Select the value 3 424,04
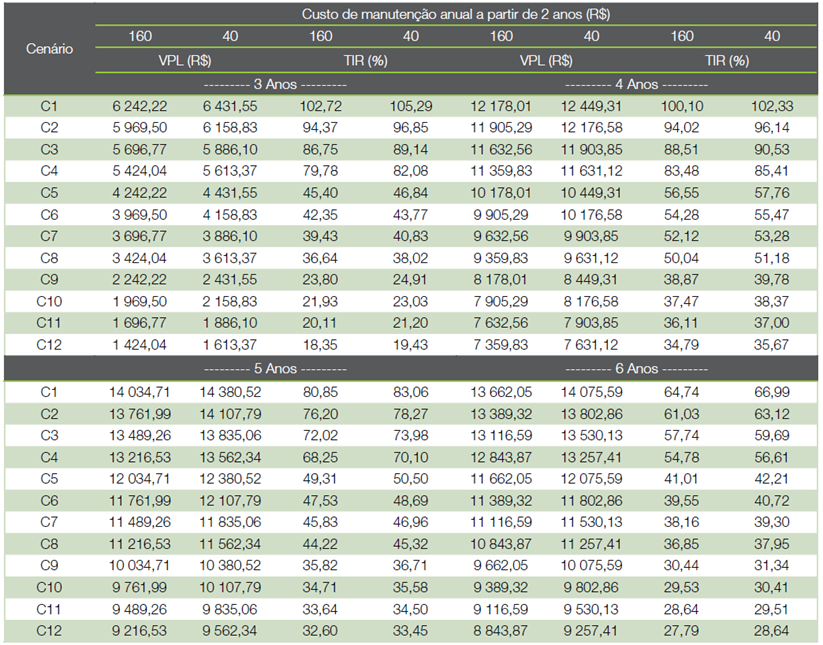 pos(140,259)
